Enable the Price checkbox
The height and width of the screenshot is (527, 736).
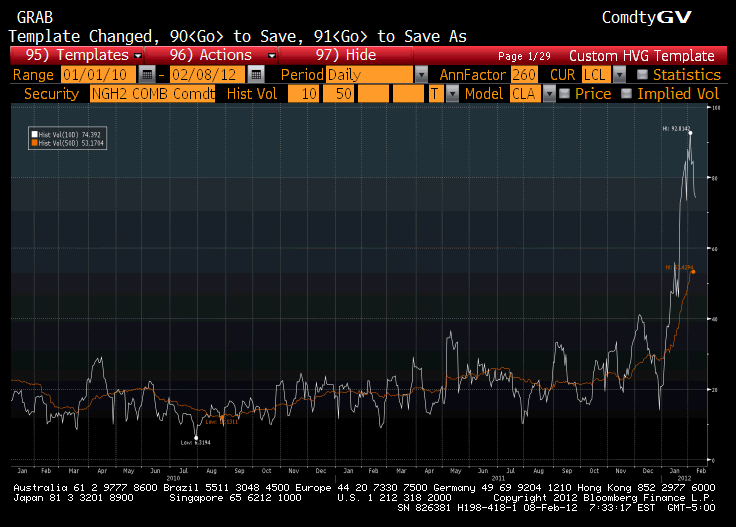(x=565, y=93)
